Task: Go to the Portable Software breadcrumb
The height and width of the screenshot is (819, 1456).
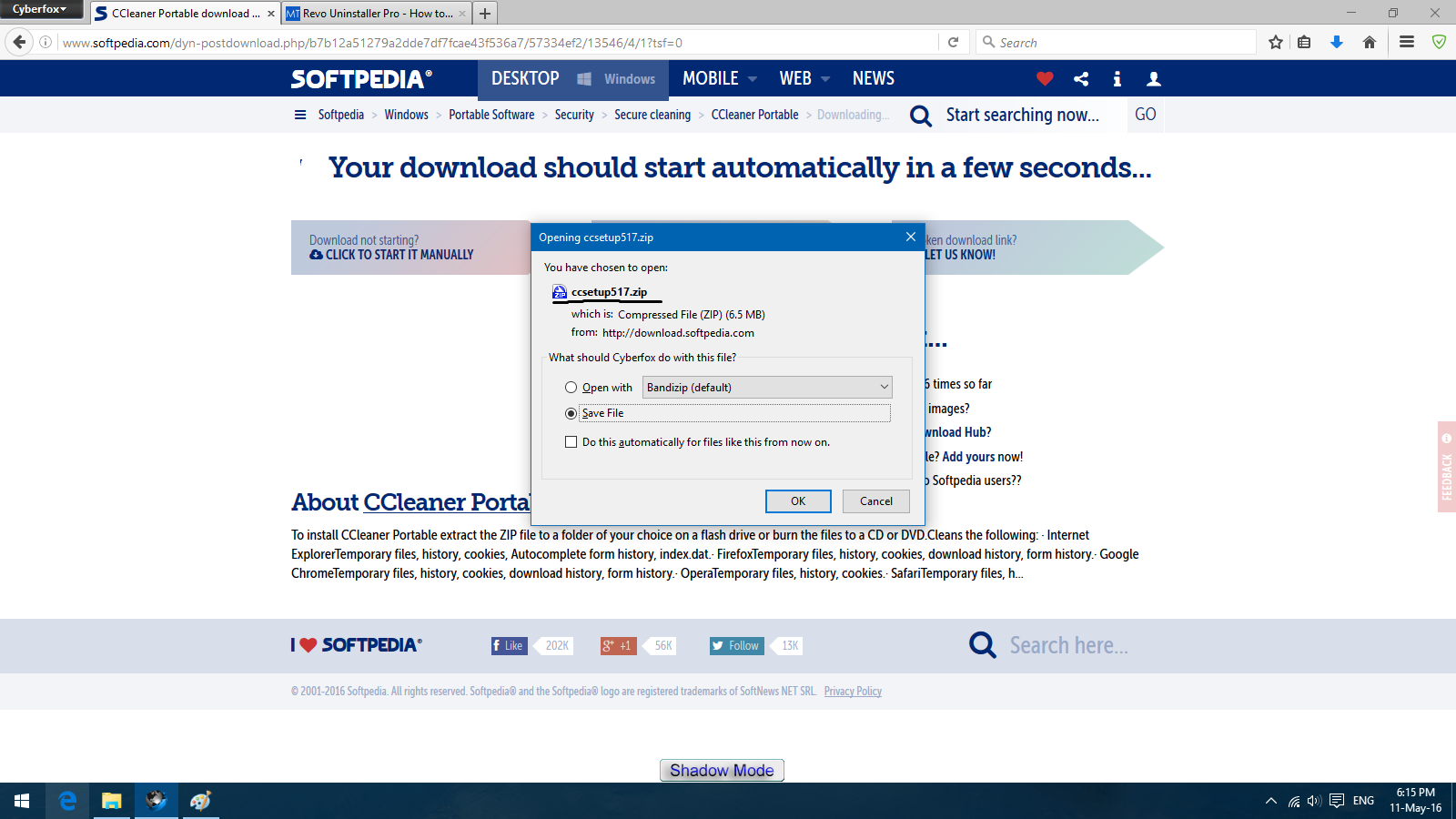Action: pos(491,115)
